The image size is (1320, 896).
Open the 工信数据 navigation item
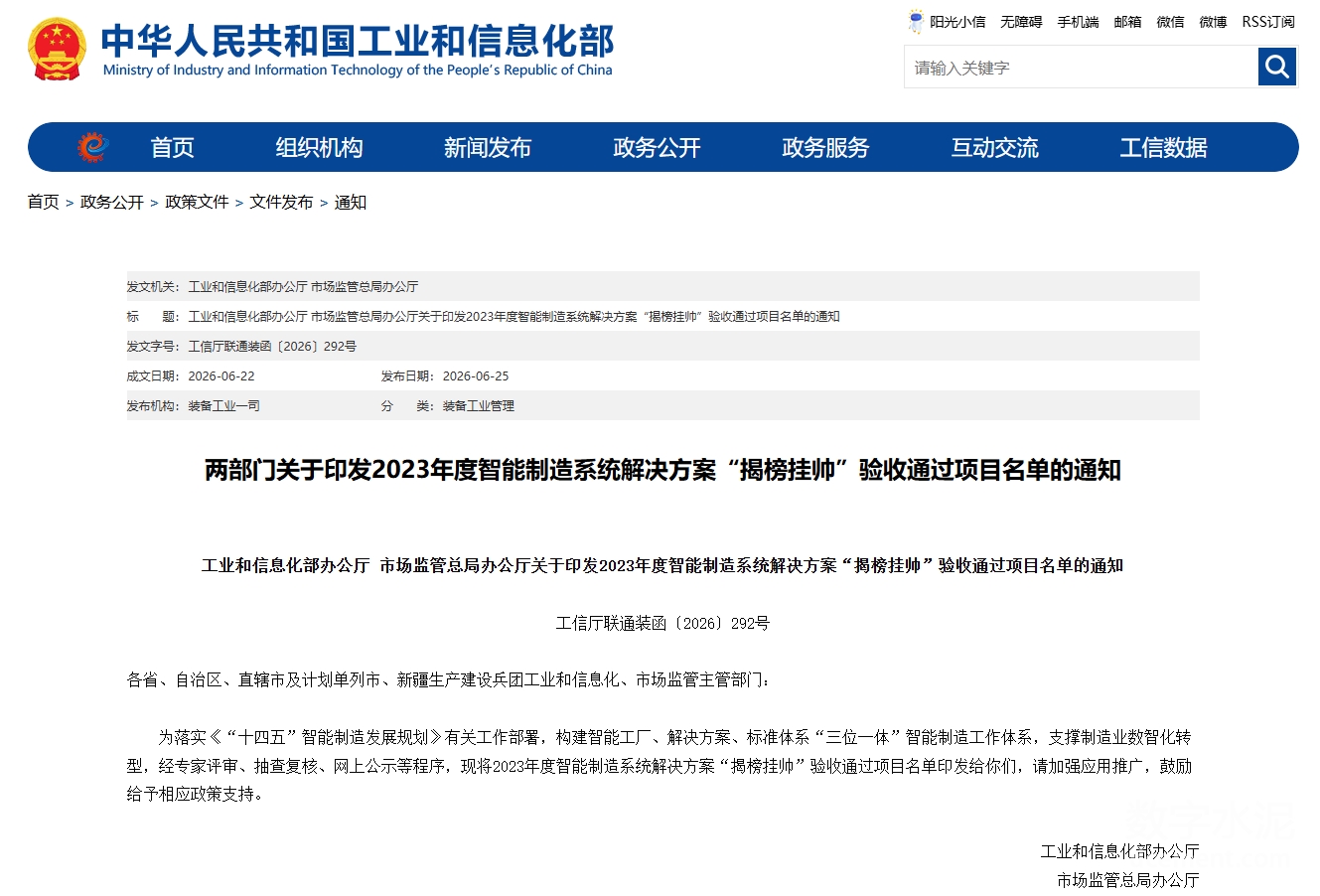point(1163,148)
